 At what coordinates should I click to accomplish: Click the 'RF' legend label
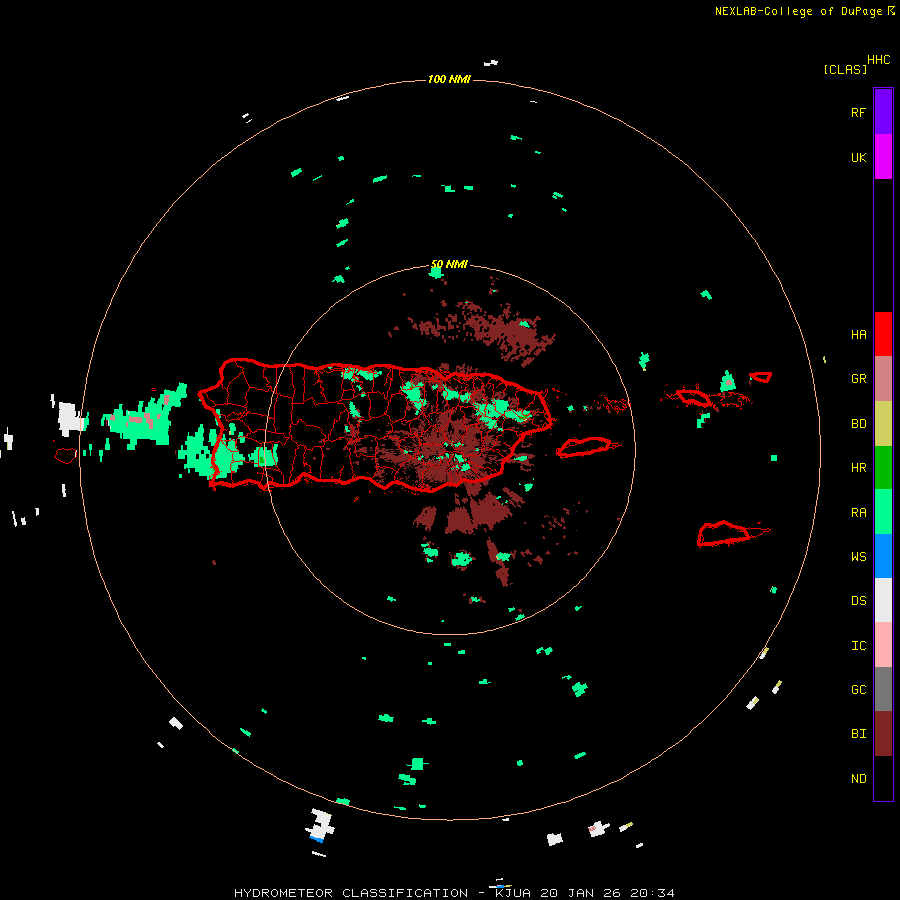pyautogui.click(x=858, y=112)
